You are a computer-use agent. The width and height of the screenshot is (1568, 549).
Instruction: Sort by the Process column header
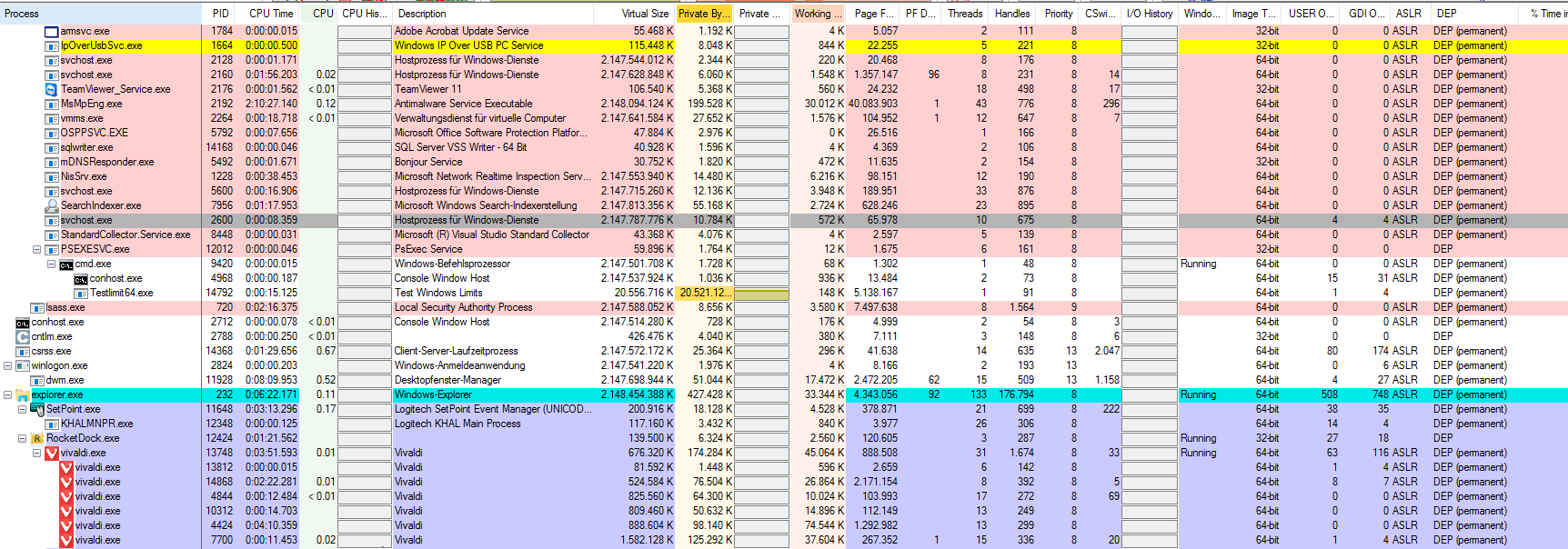click(x=101, y=13)
